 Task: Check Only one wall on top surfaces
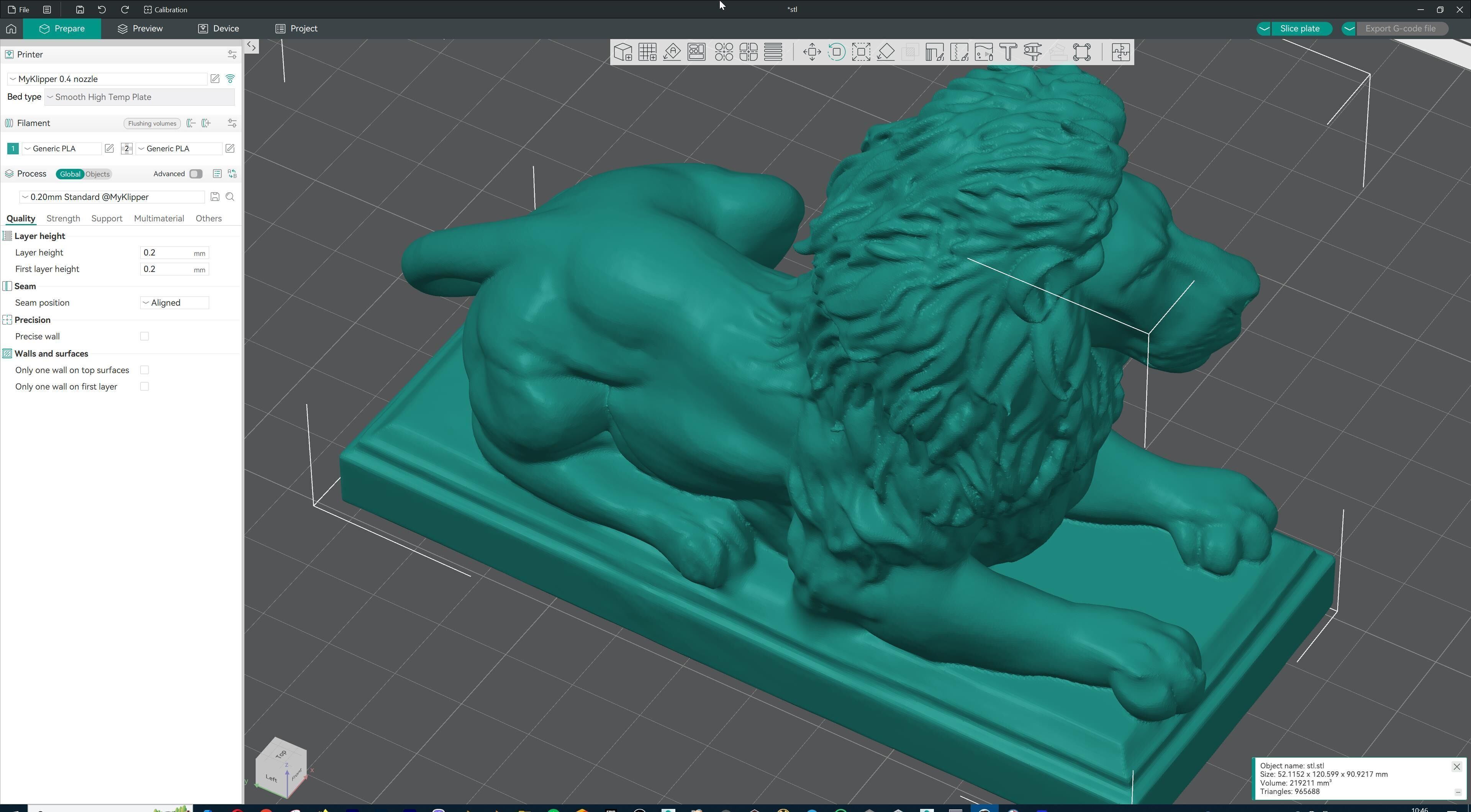pos(144,370)
